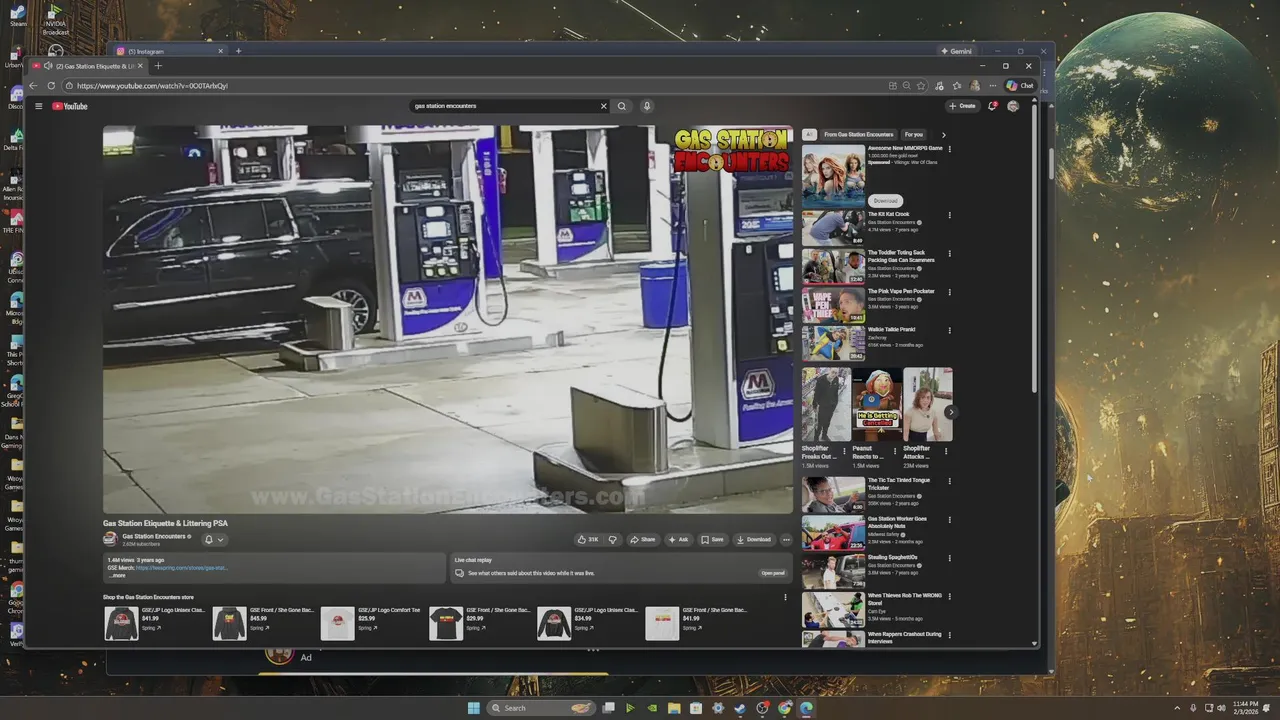Open the teespring GSE Merch link

[x=182, y=568]
